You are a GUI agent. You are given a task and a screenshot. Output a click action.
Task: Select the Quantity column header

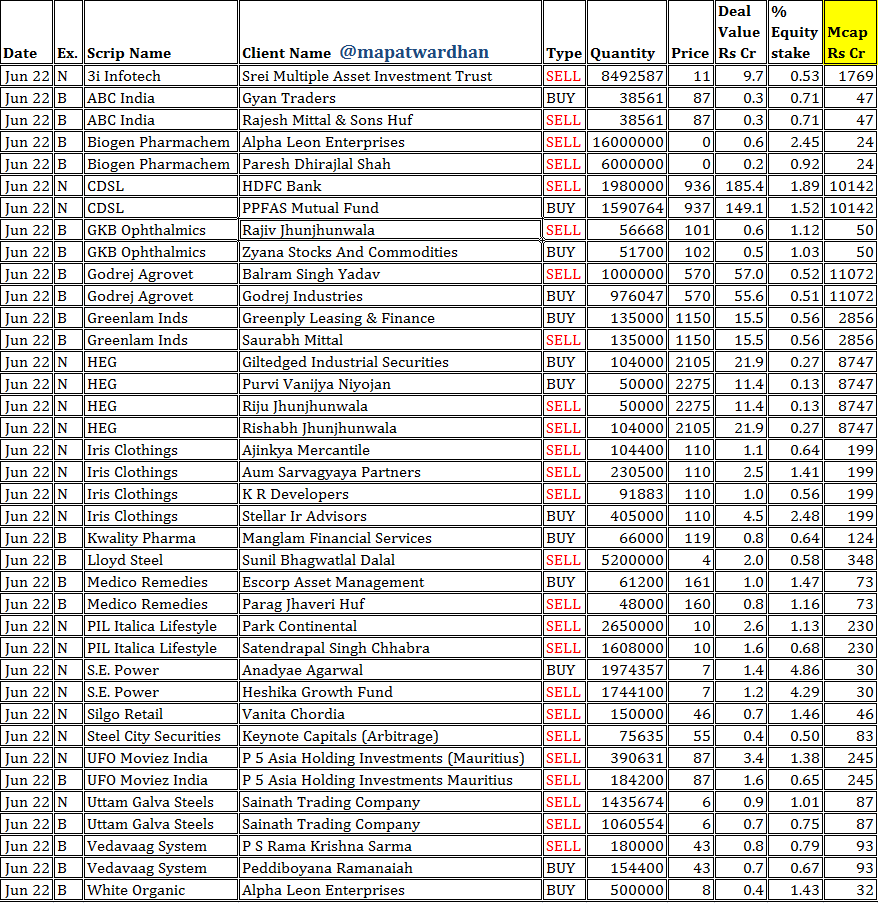tap(626, 32)
